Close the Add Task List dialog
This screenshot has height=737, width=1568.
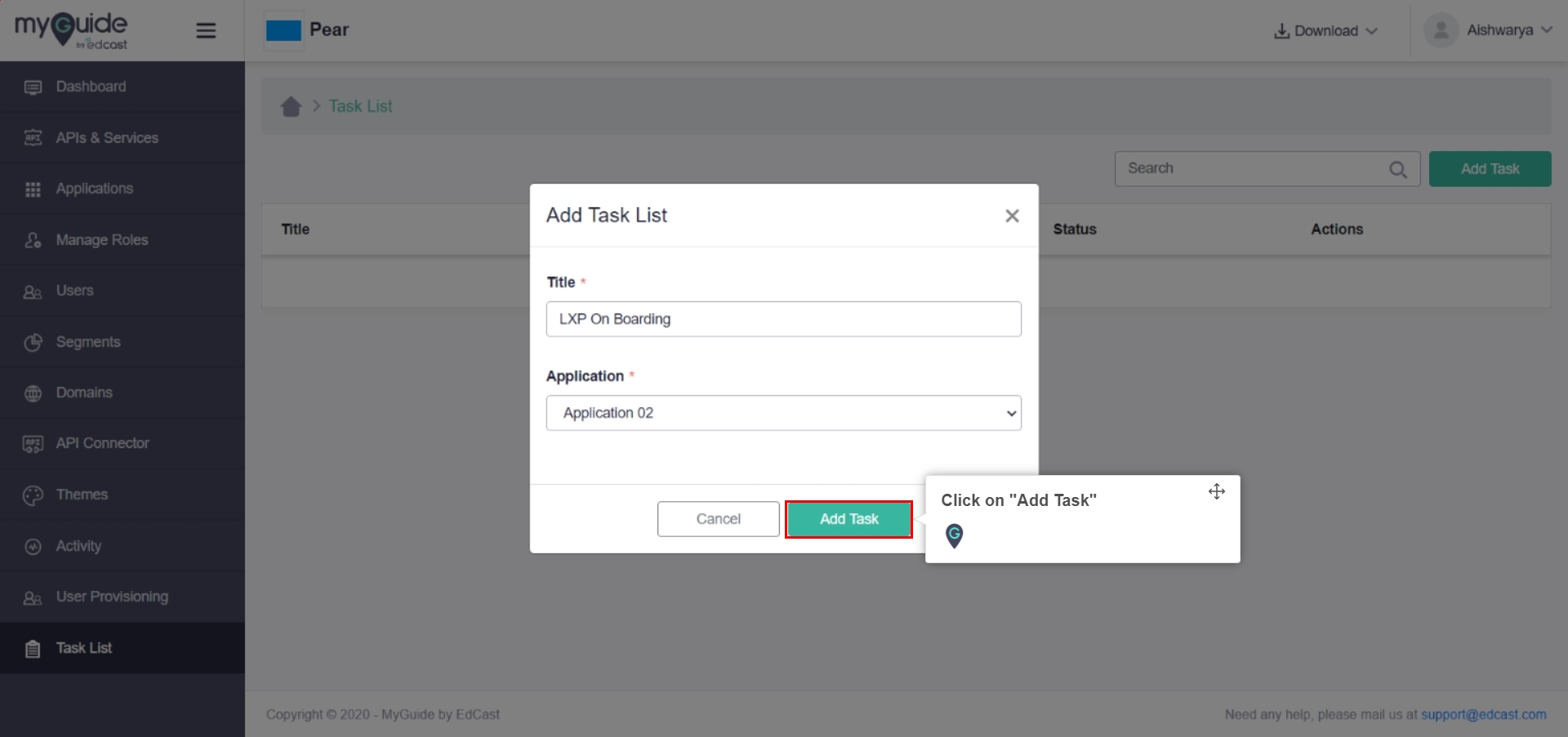[x=1012, y=216]
